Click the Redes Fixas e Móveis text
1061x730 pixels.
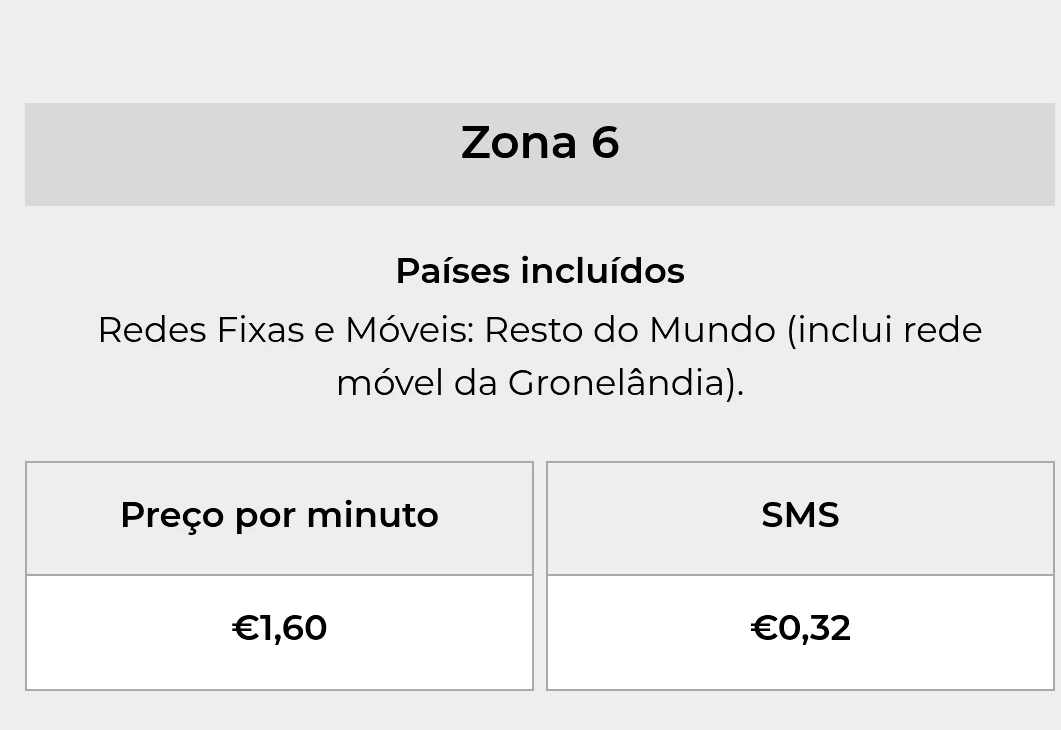(x=284, y=330)
